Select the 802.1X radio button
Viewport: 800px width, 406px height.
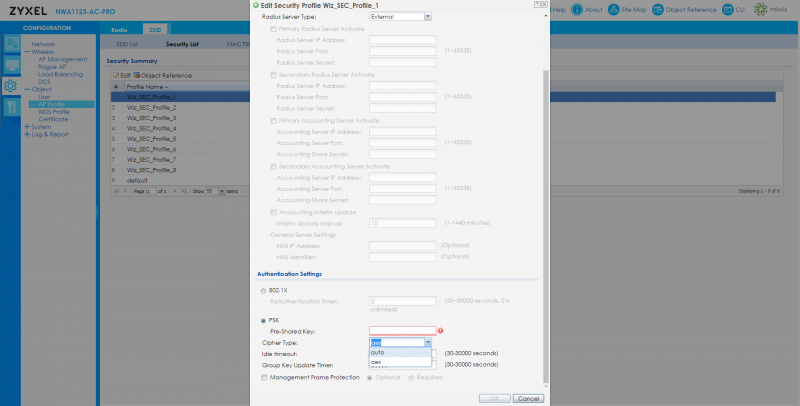pos(263,291)
